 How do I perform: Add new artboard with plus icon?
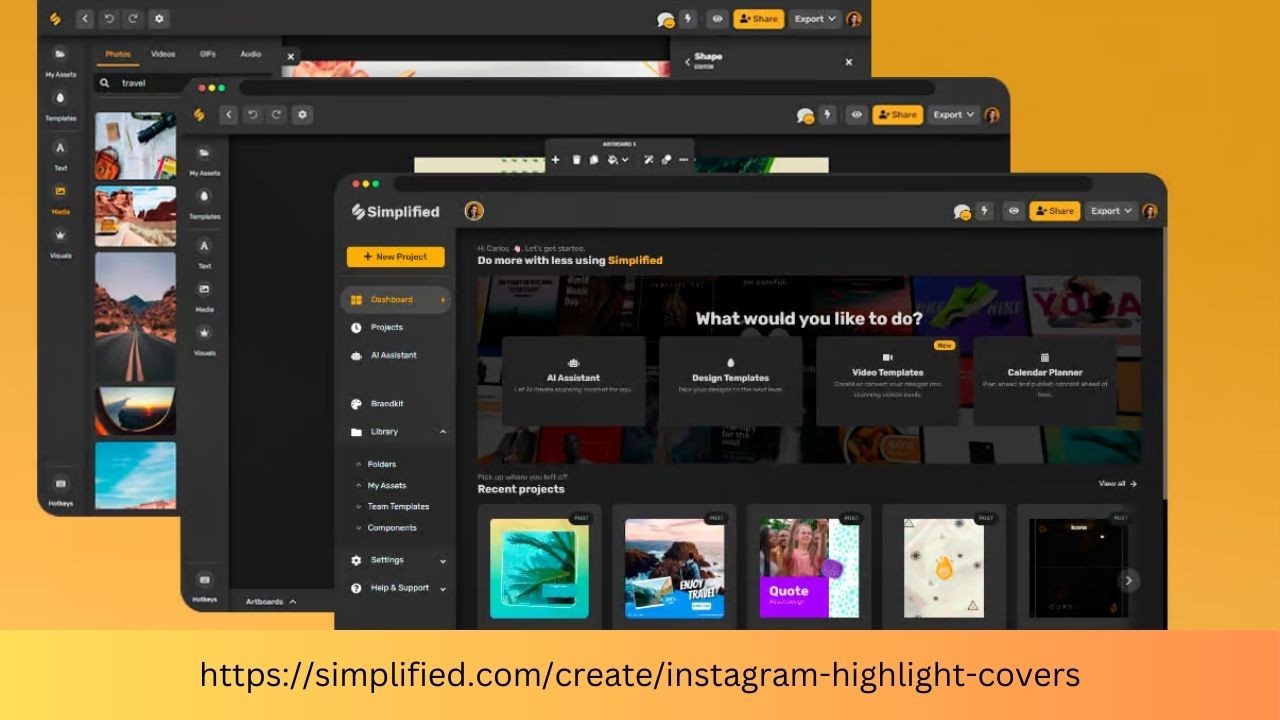pyautogui.click(x=556, y=159)
